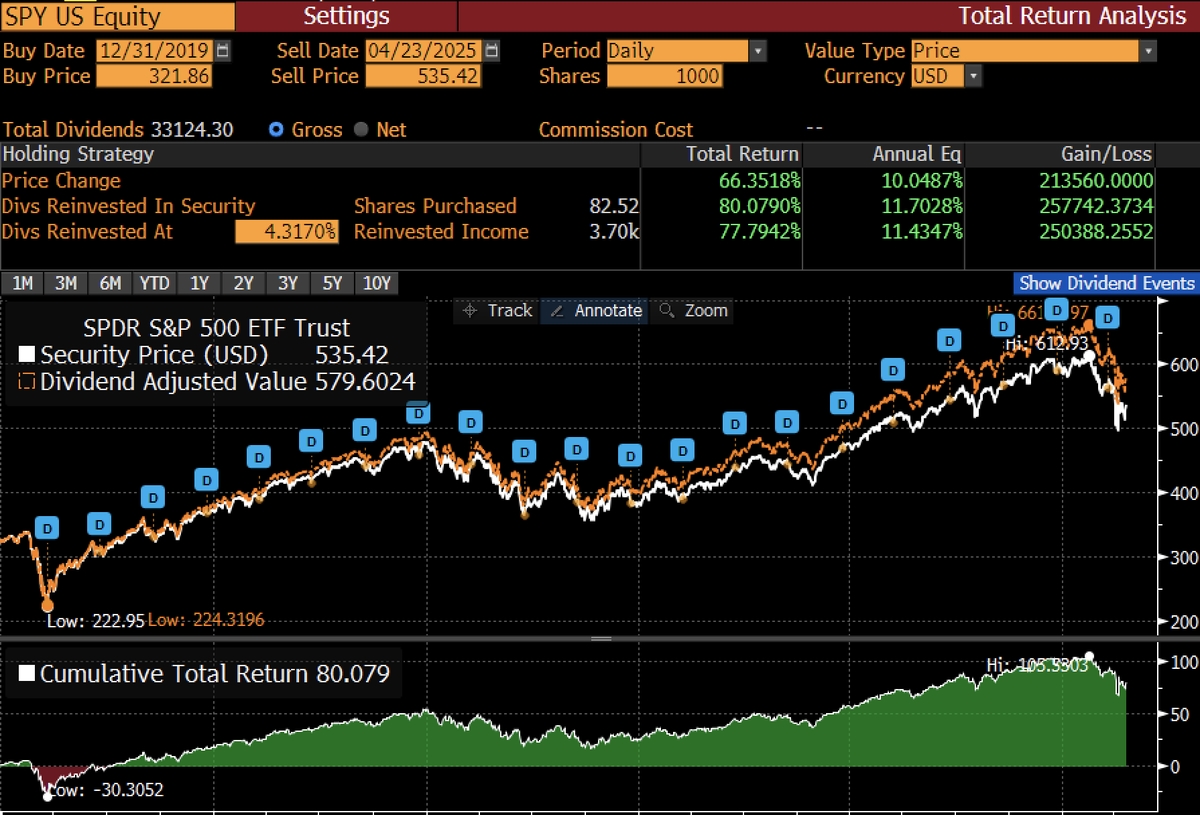Click the Show Dividend Events button
This screenshot has width=1200, height=815.
point(1106,283)
